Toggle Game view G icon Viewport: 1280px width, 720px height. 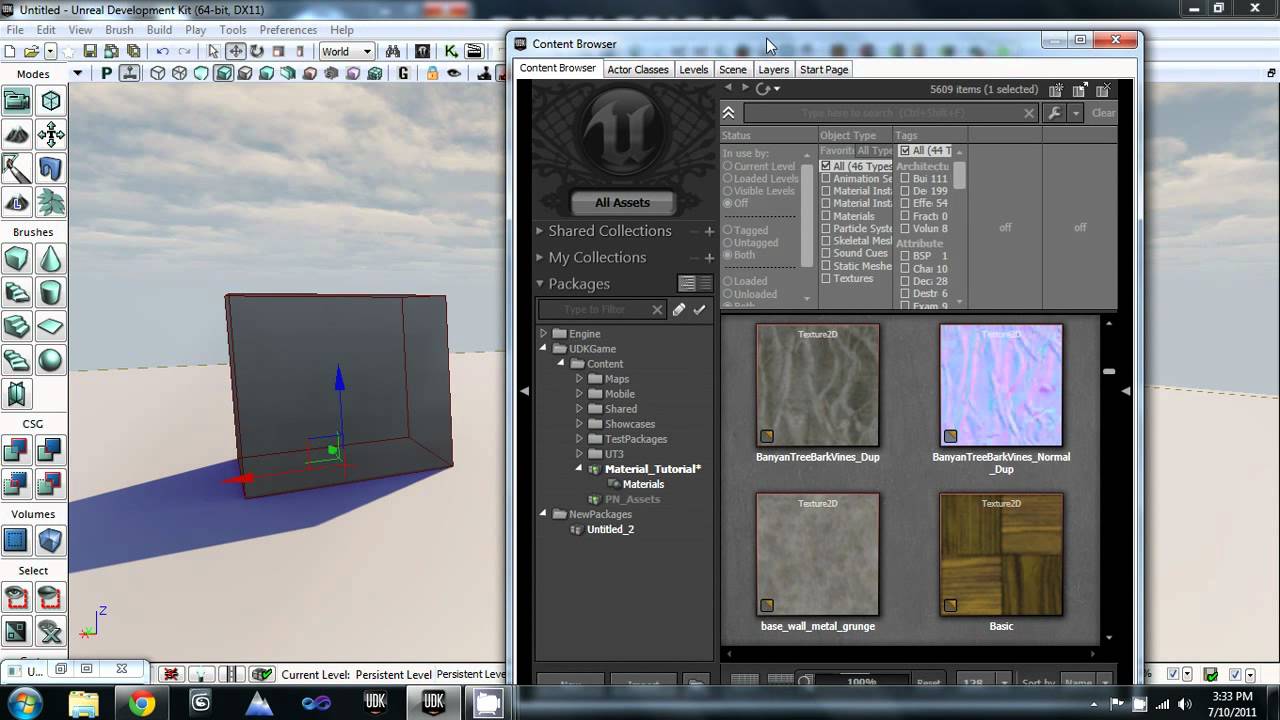tap(404, 73)
